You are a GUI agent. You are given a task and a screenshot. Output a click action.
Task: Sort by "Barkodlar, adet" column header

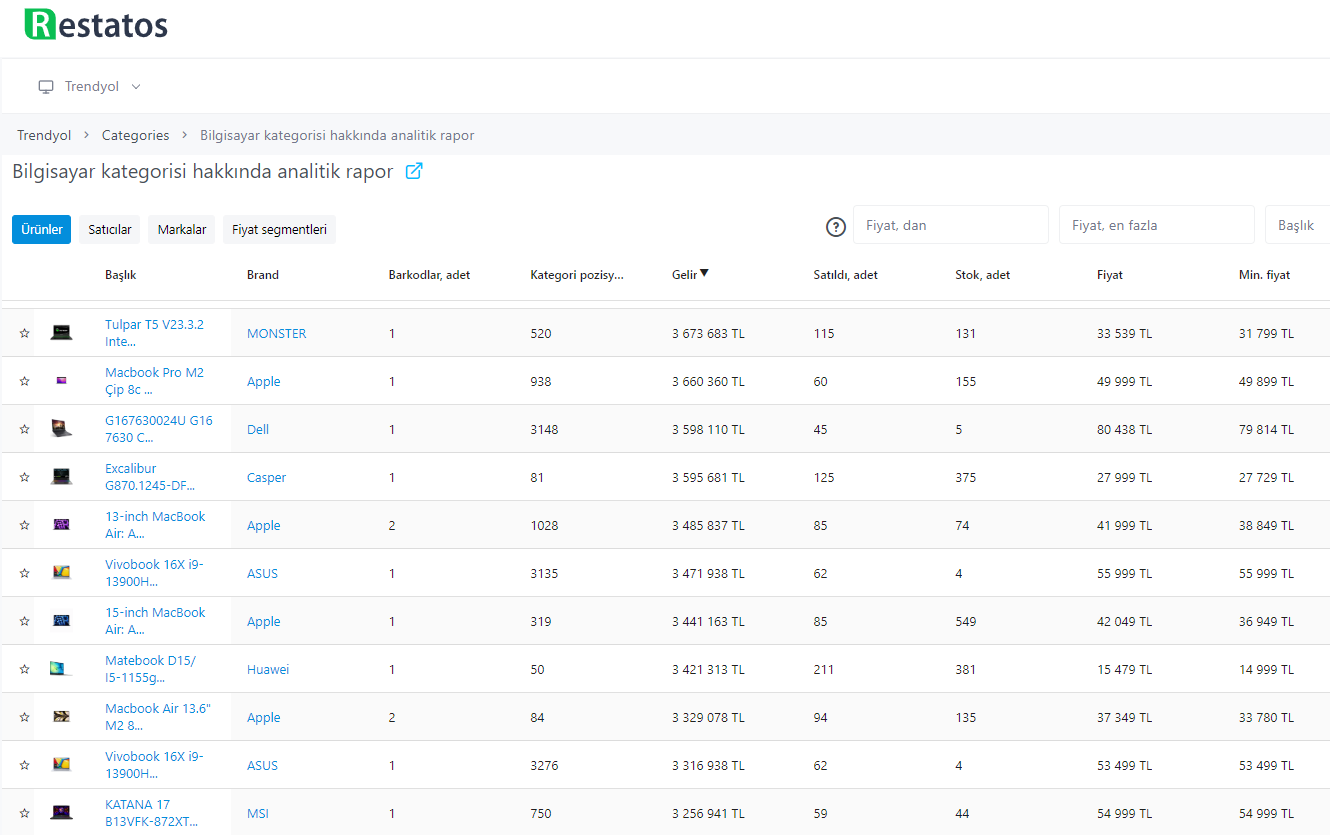(429, 275)
